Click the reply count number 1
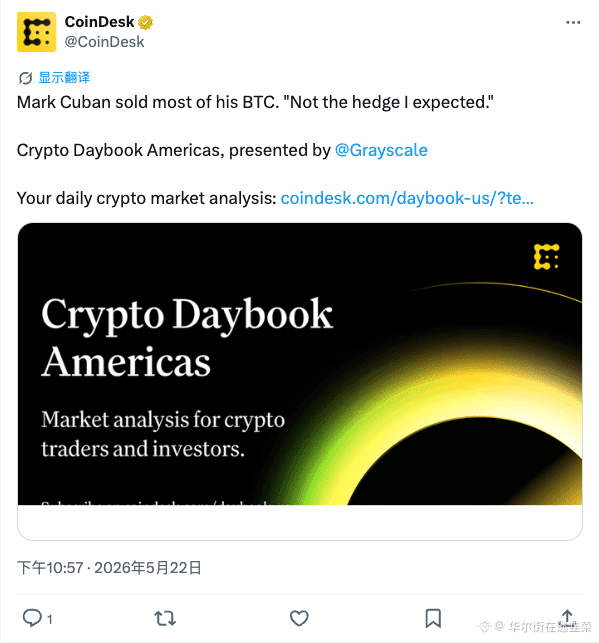This screenshot has width=599, height=643. [x=50, y=619]
